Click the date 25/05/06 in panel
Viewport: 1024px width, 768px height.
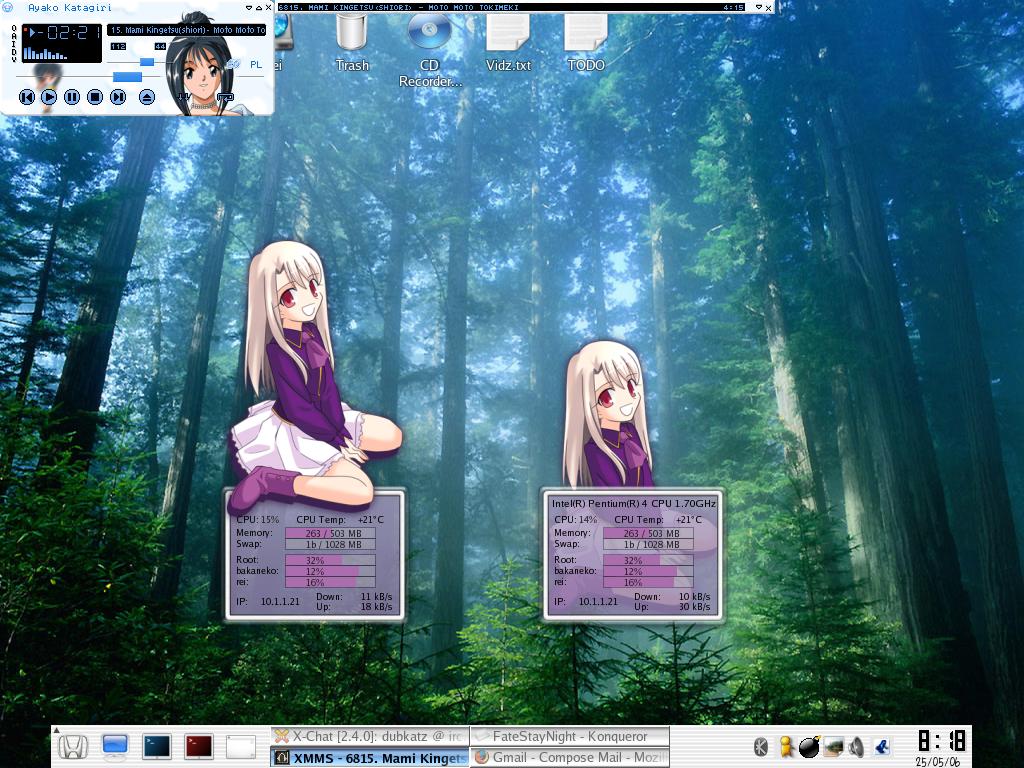pos(938,761)
